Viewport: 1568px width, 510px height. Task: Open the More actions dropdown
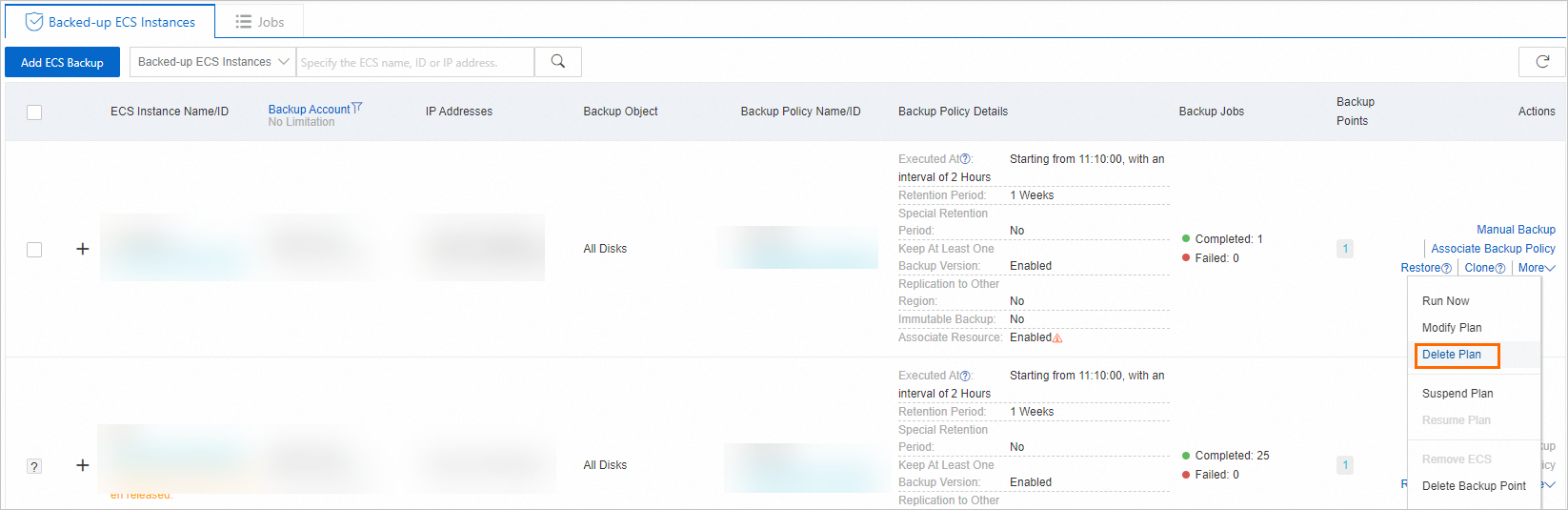point(1536,268)
